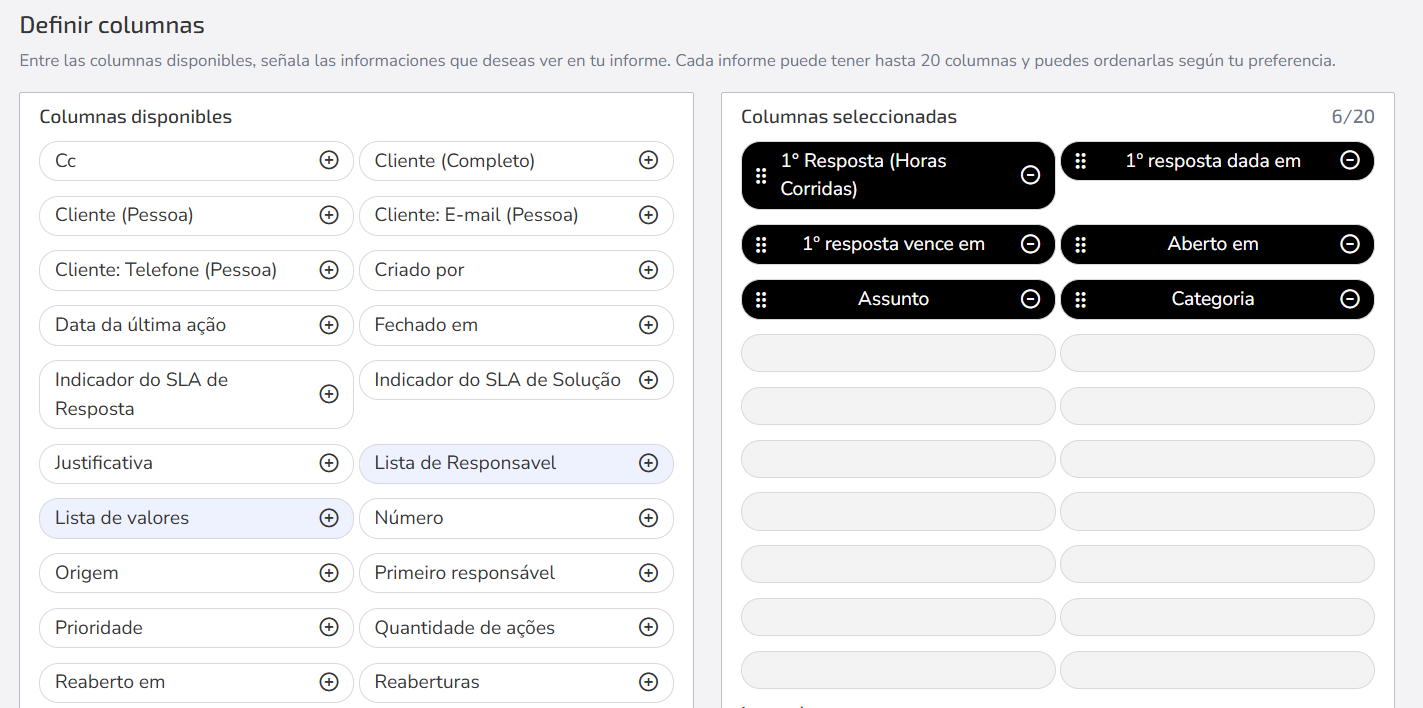Click plus icon next to Cliente (Completo)
Viewport: 1423px width, 708px height.
click(648, 160)
